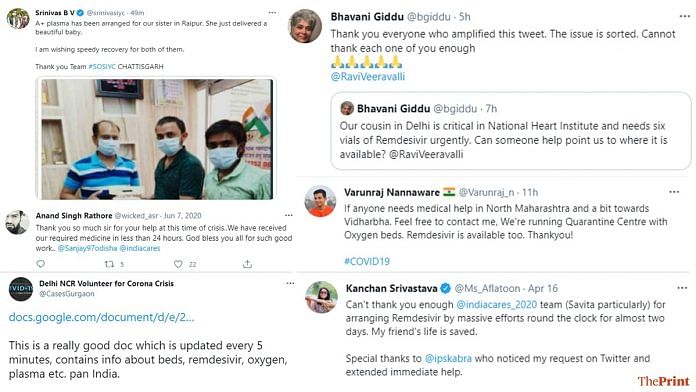
Task: Open more options on Kanchan Srivastava tweet
Action: pyautogui.click(x=682, y=288)
